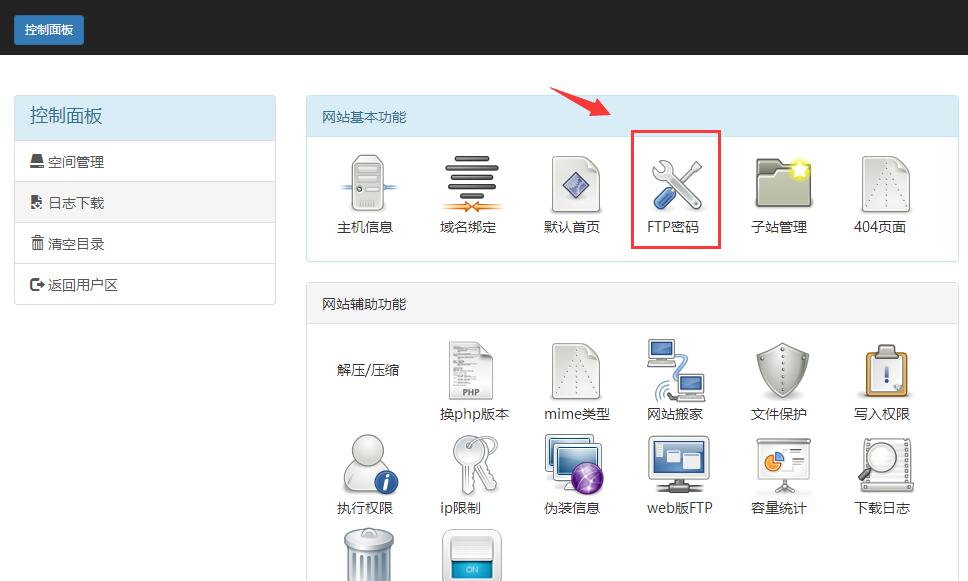Click the 子站管理 text label
The width and height of the screenshot is (968, 581).
(x=779, y=227)
